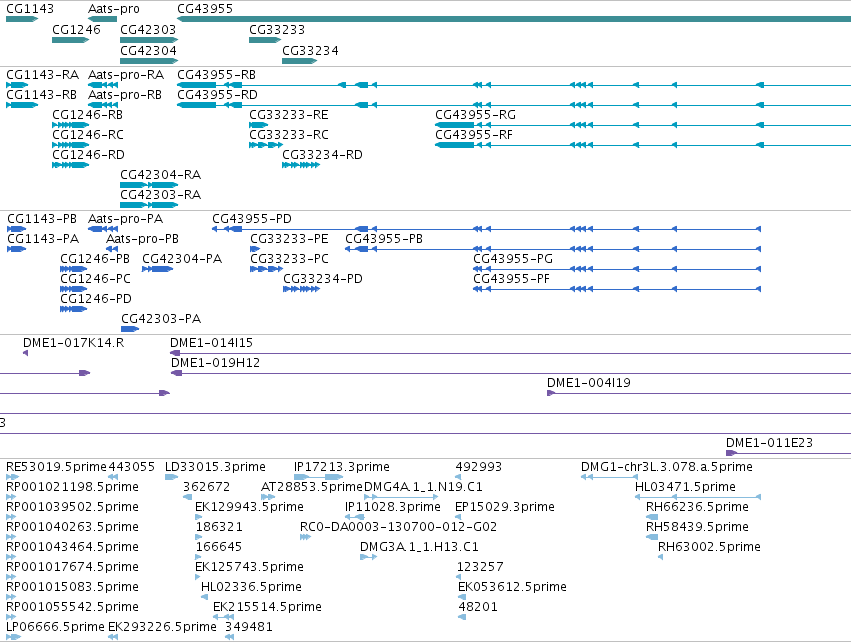Click protein label CG1143-PA
This screenshot has height=642, width=851.
43,239
